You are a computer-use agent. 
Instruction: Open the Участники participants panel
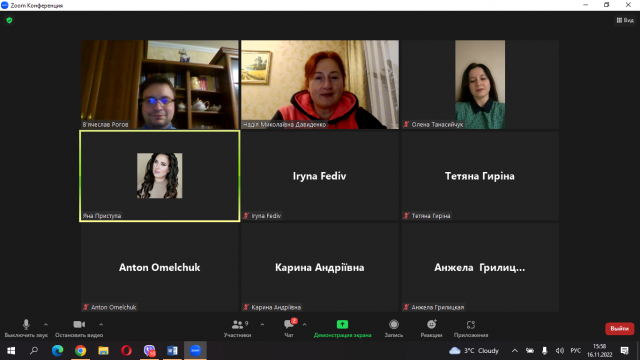click(x=238, y=328)
